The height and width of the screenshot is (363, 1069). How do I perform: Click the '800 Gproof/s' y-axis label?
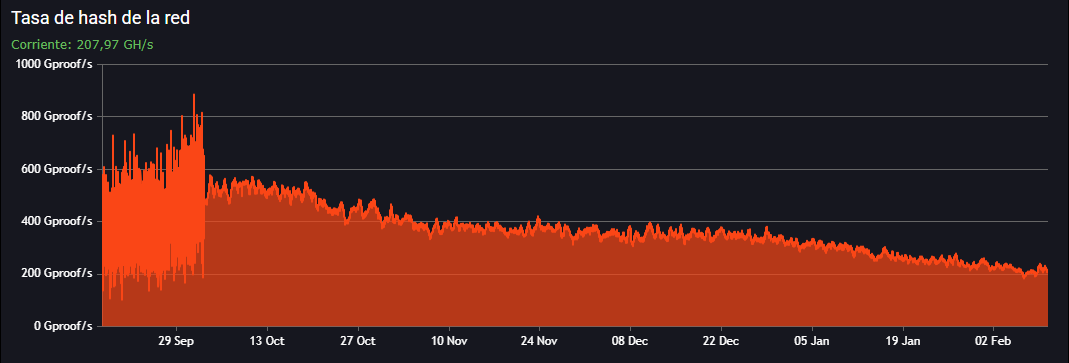pyautogui.click(x=56, y=117)
